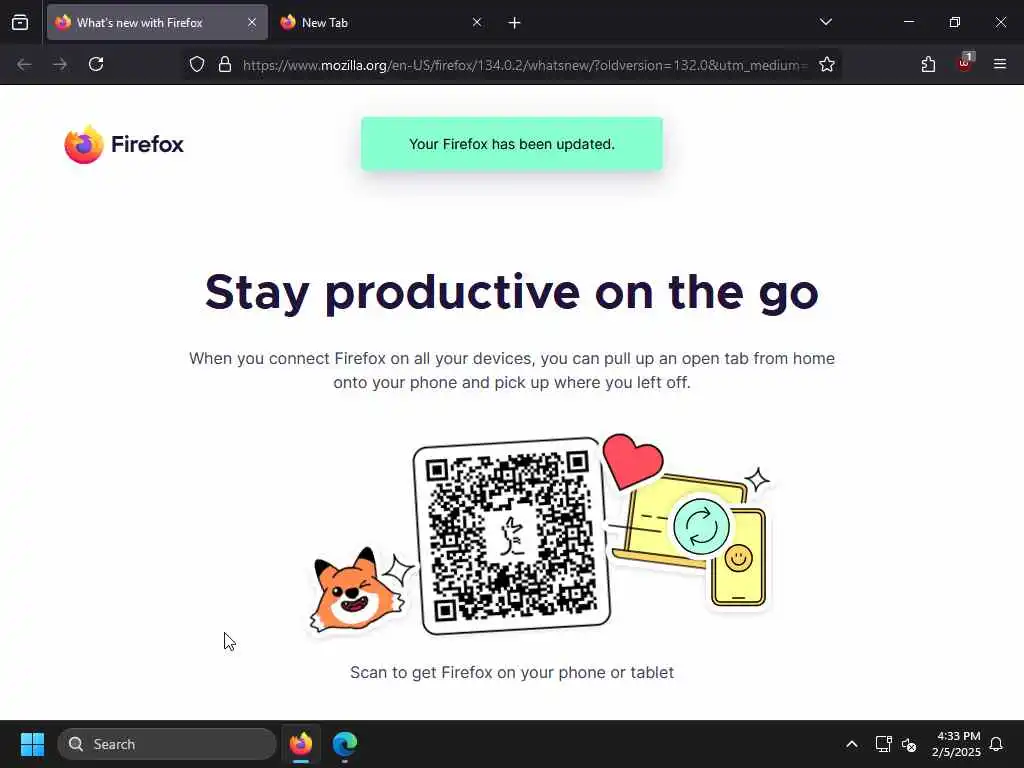Open the network status tray icon
Viewport: 1024px width, 768px height.
point(883,744)
